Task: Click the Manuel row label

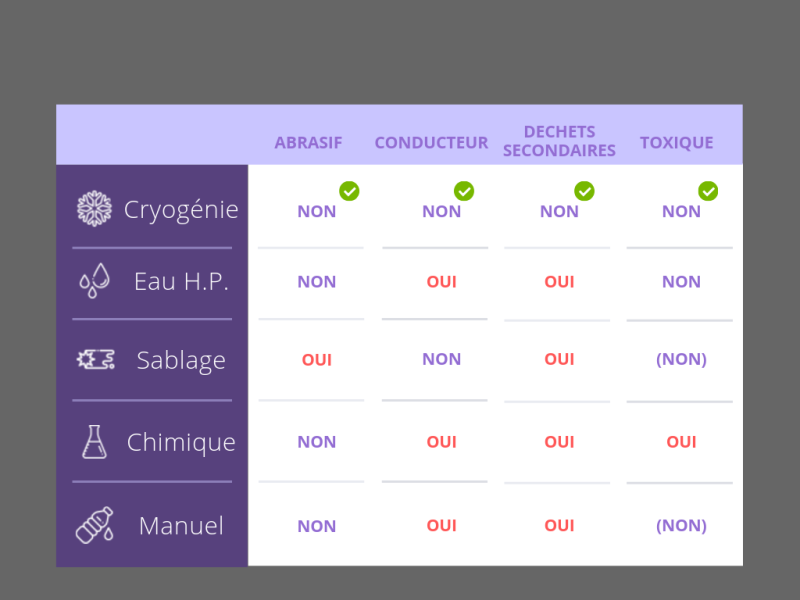Action: [181, 526]
